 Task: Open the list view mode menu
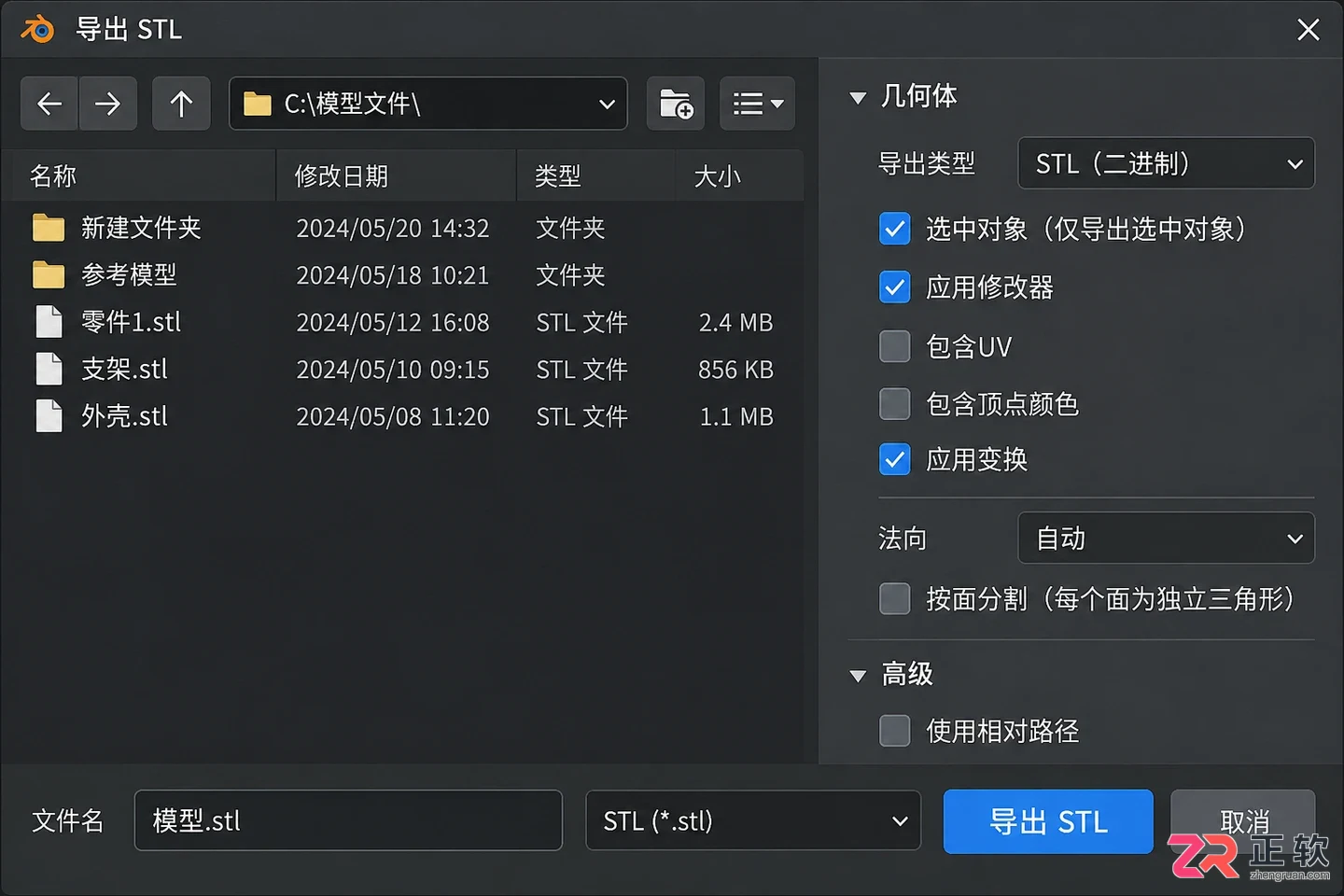coord(757,104)
